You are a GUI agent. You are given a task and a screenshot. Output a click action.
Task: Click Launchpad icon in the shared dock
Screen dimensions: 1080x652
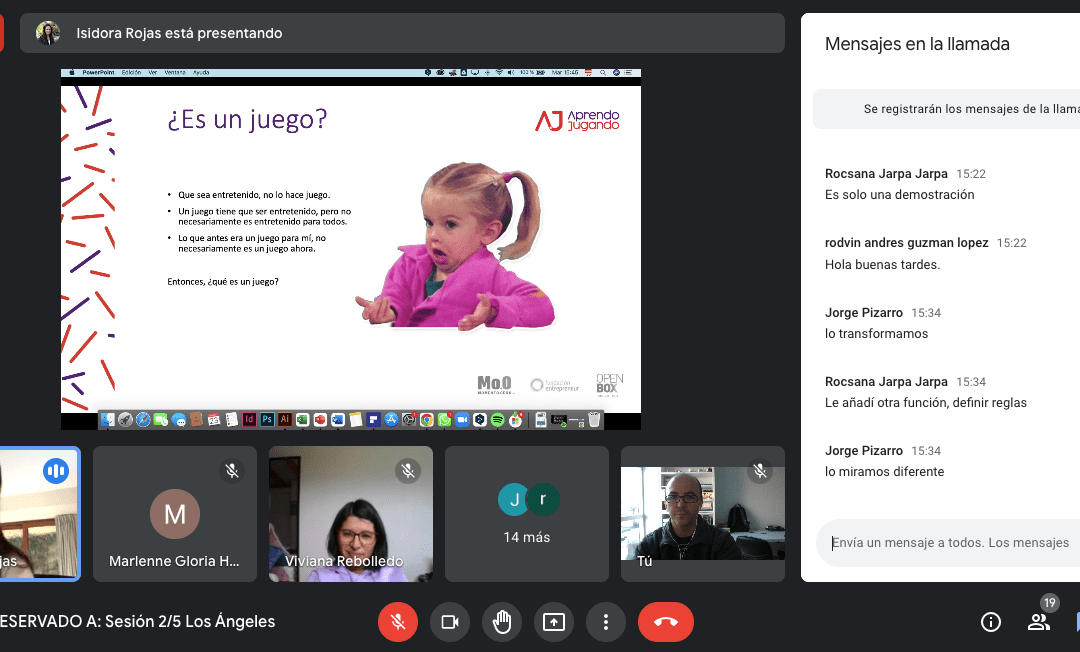125,419
